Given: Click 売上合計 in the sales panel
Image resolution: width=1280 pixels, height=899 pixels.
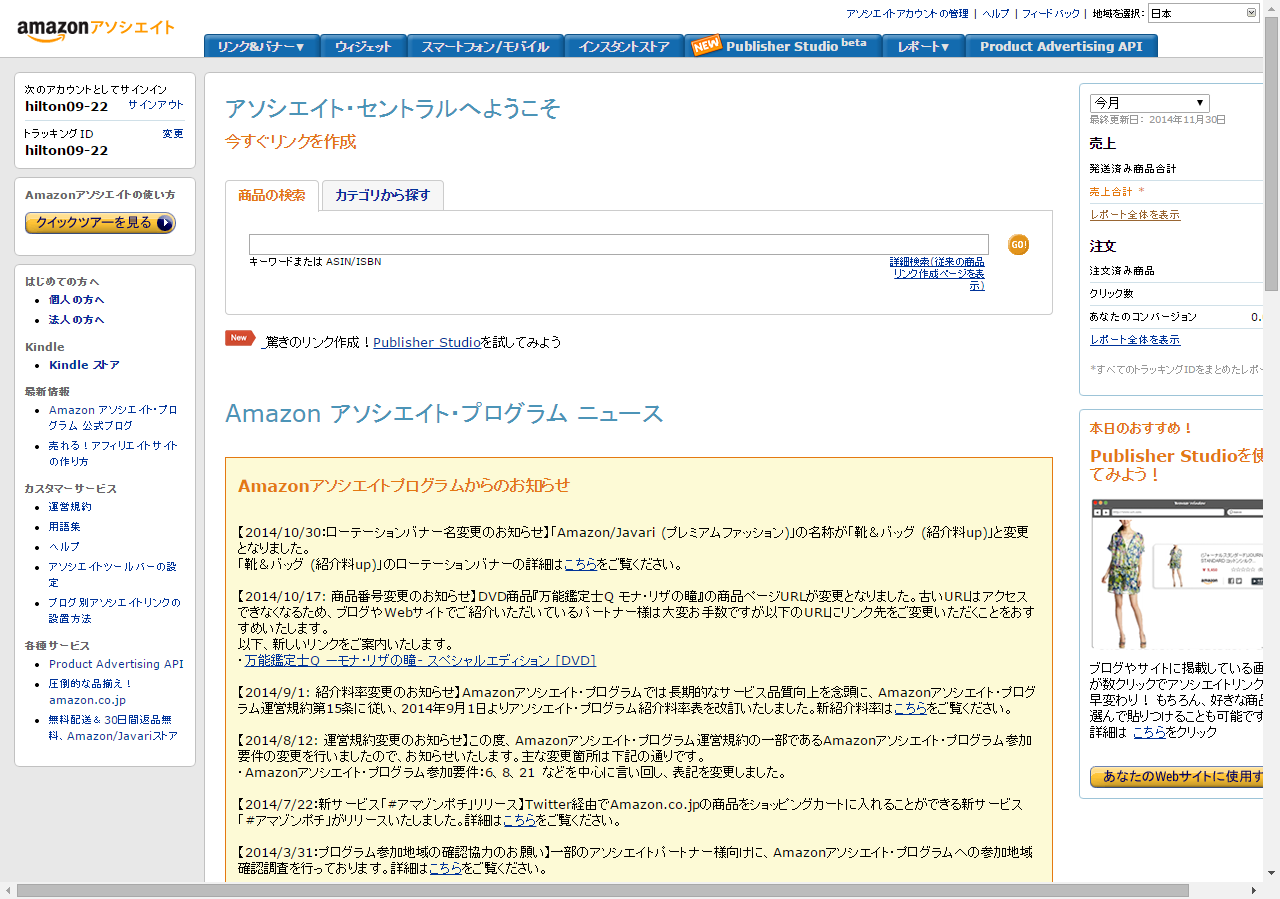Looking at the screenshot, I should point(1116,191).
